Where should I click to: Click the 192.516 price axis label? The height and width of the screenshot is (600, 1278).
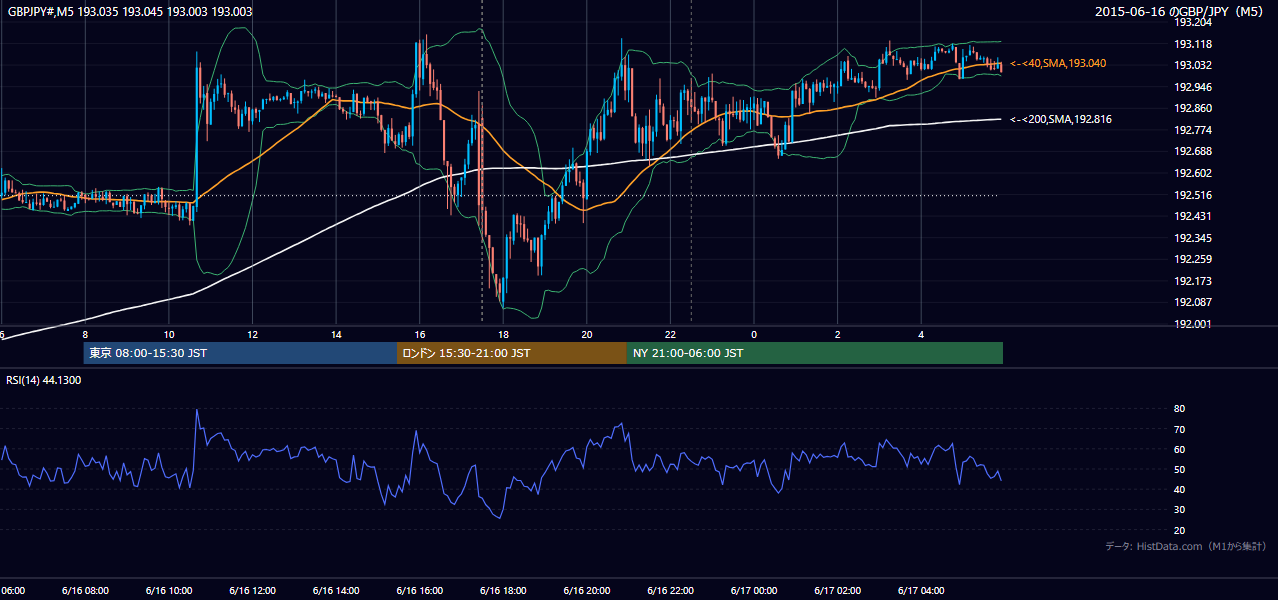1193,195
